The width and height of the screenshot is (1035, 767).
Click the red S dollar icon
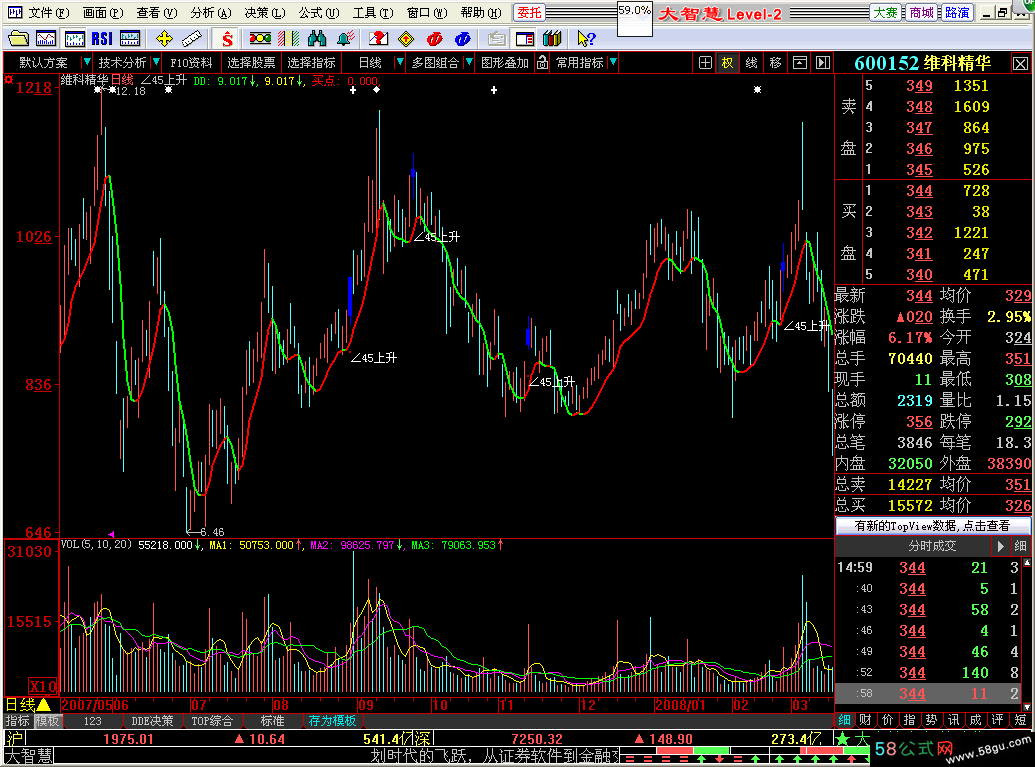(227, 39)
